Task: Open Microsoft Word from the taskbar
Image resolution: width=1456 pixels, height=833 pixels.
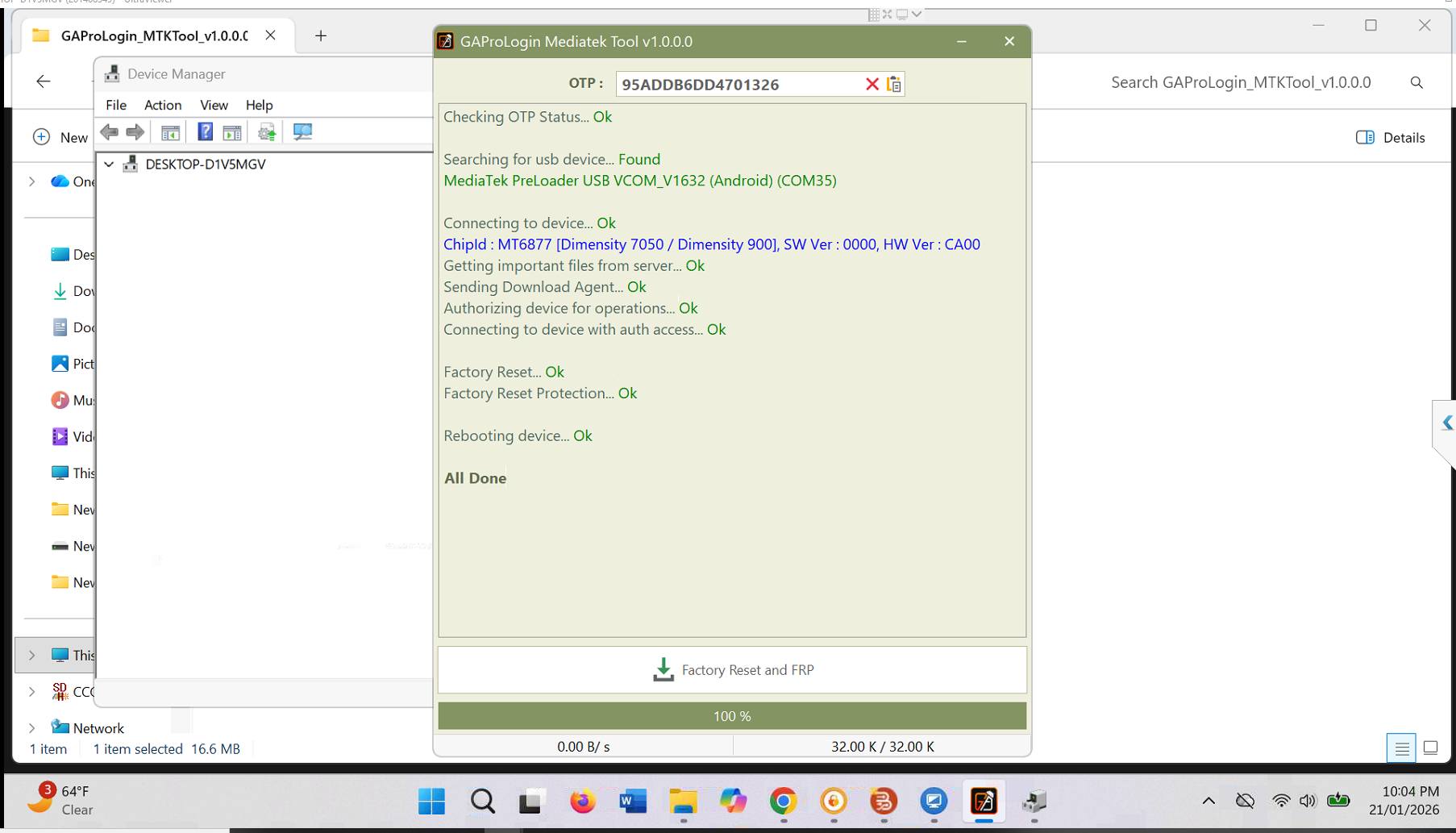Action: click(x=633, y=802)
